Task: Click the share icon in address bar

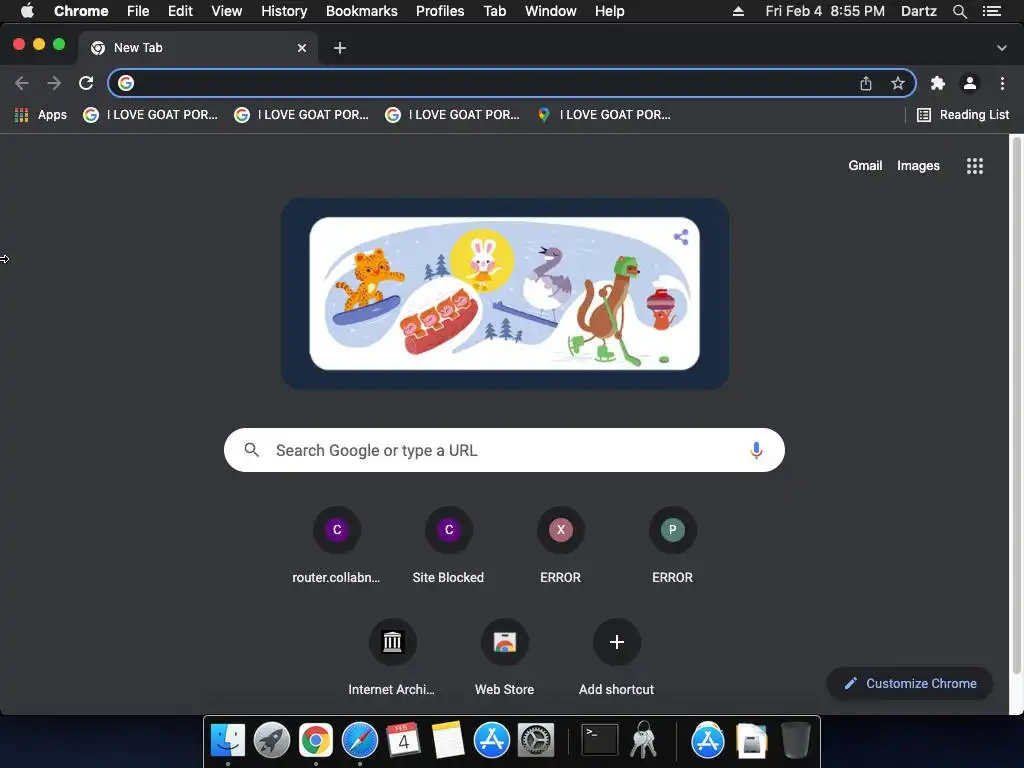Action: coord(866,83)
